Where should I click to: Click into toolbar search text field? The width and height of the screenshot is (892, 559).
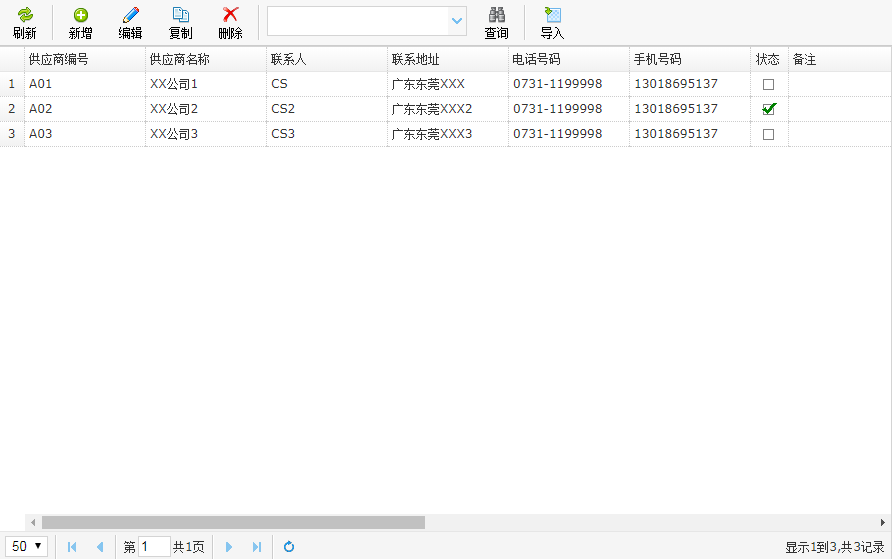coord(358,21)
